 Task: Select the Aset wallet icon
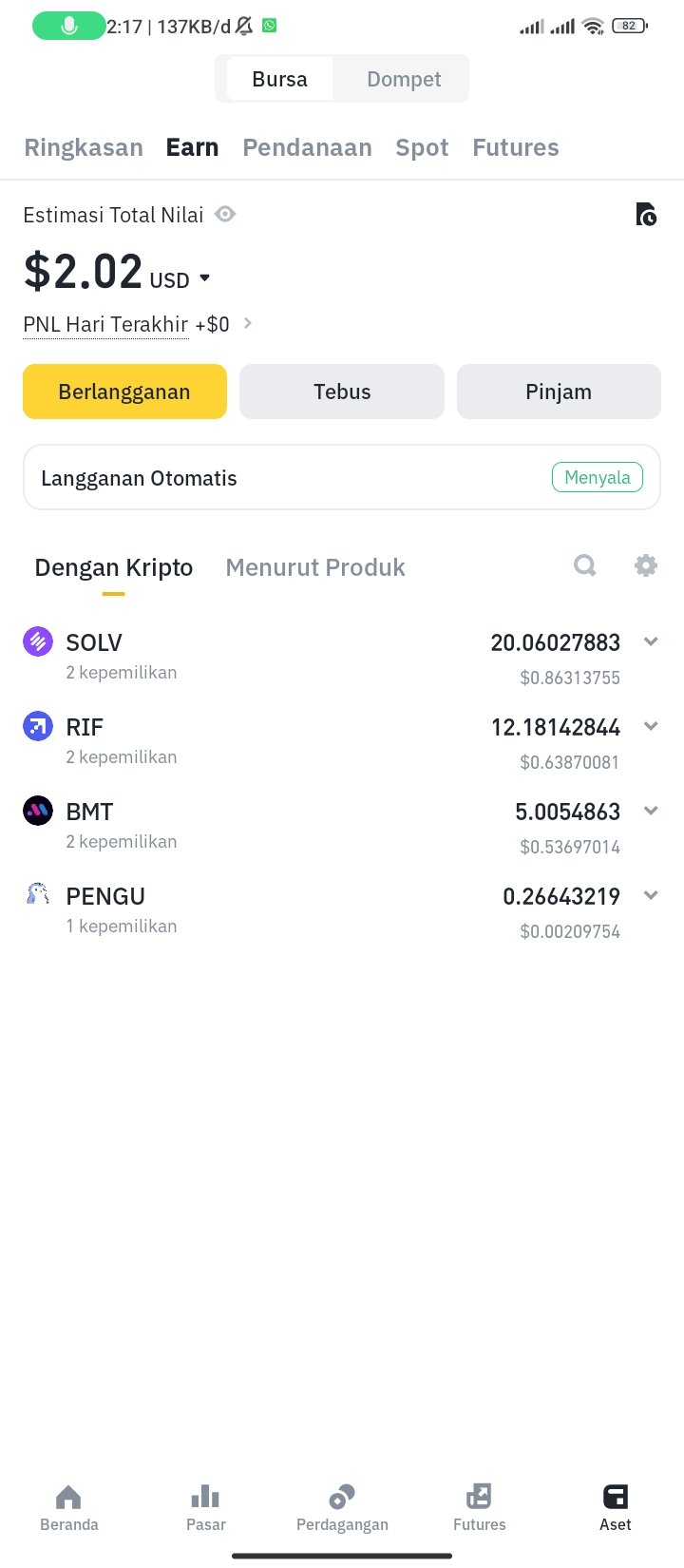coord(616,1499)
